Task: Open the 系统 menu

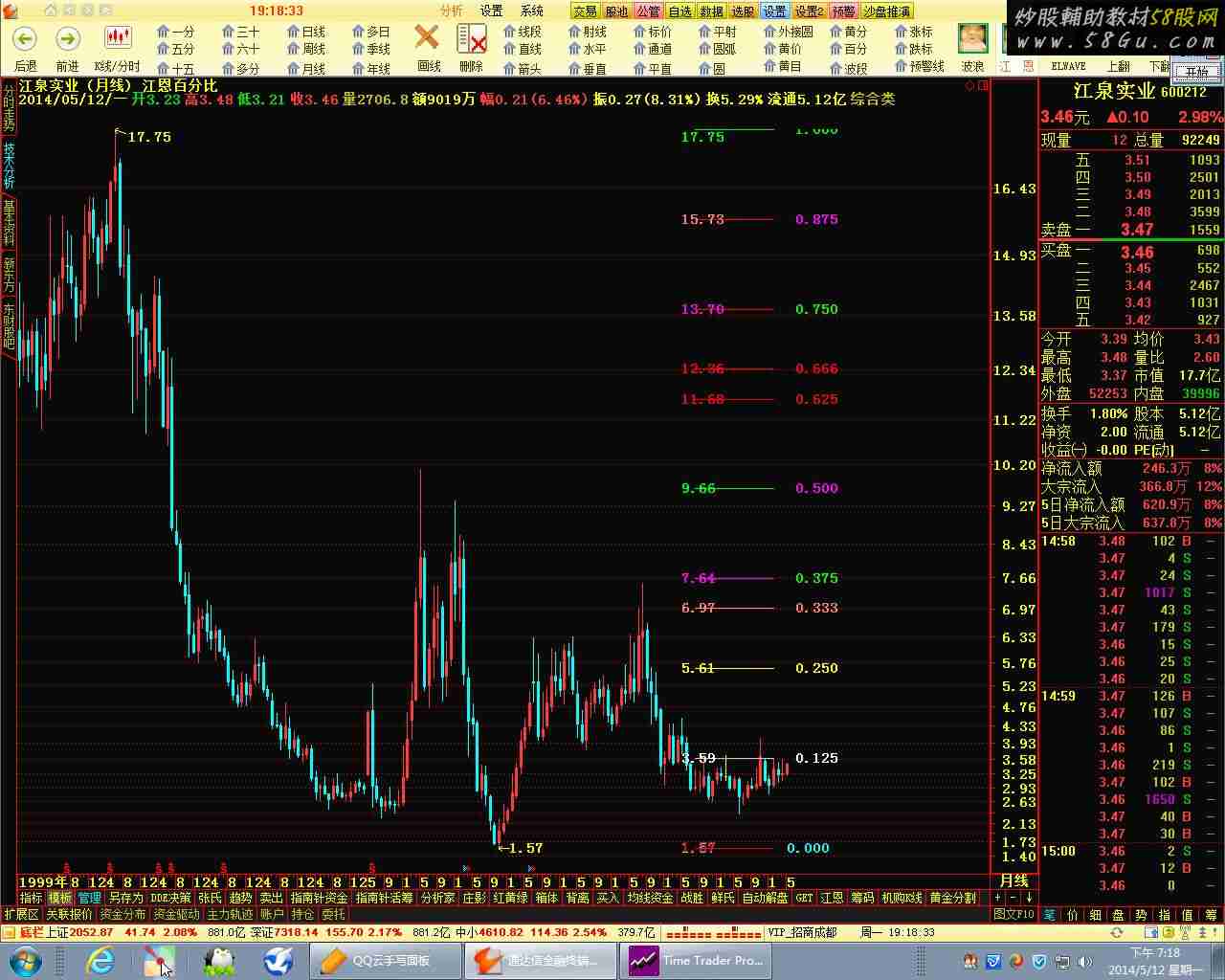Action: click(532, 11)
